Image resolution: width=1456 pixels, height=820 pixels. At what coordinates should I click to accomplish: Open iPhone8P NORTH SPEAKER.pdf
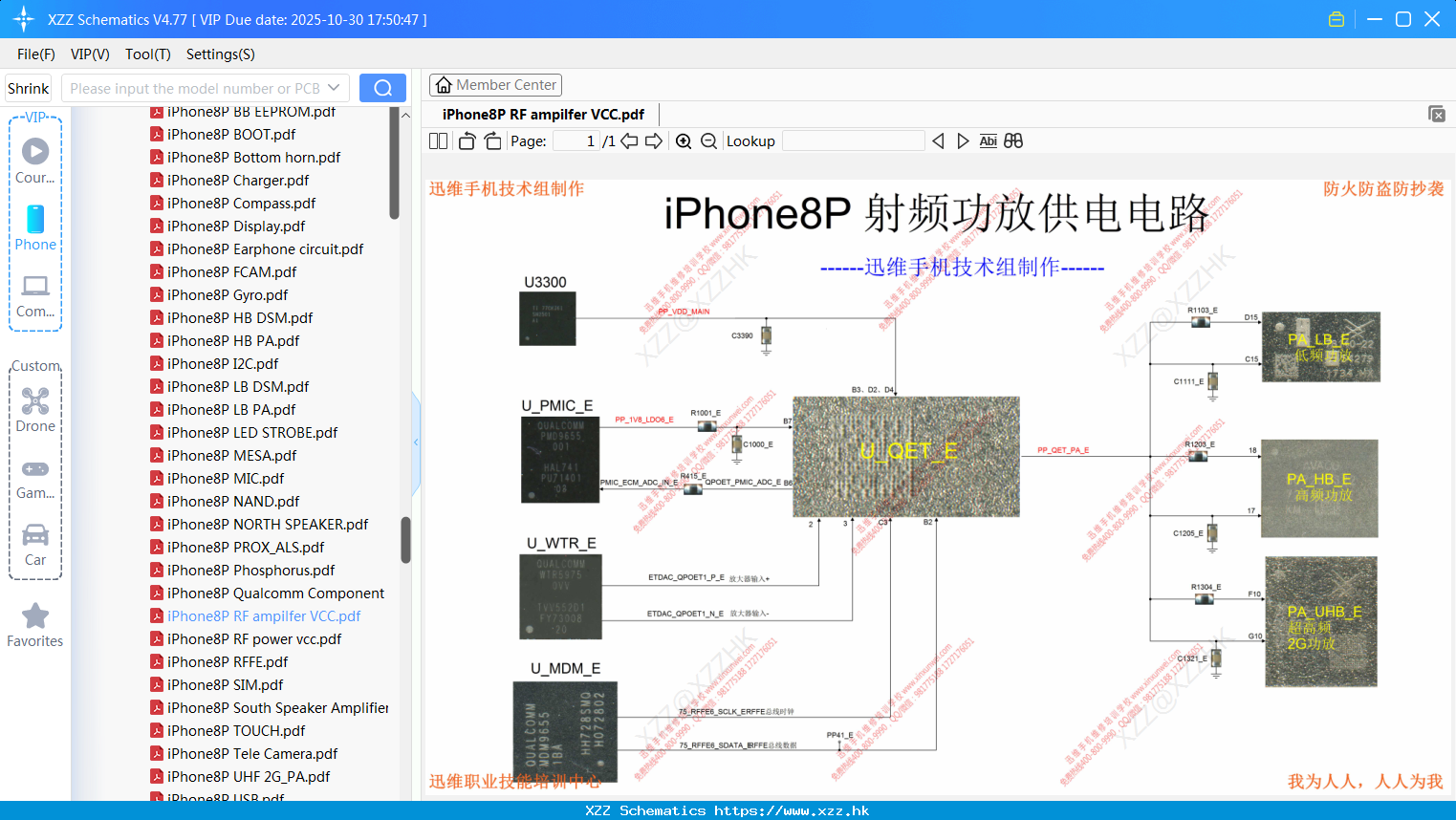(x=268, y=525)
